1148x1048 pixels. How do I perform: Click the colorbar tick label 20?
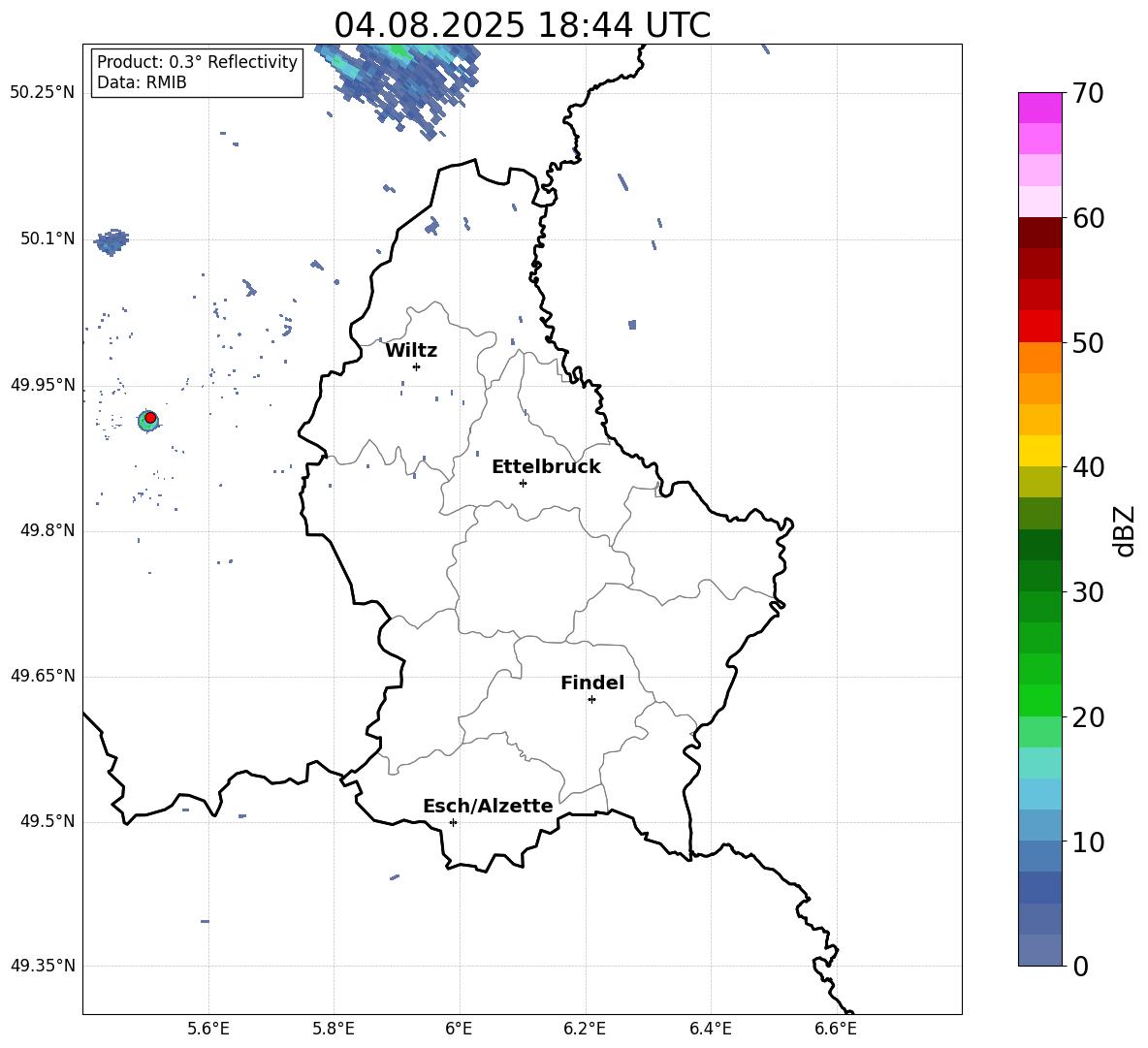pos(1088,717)
